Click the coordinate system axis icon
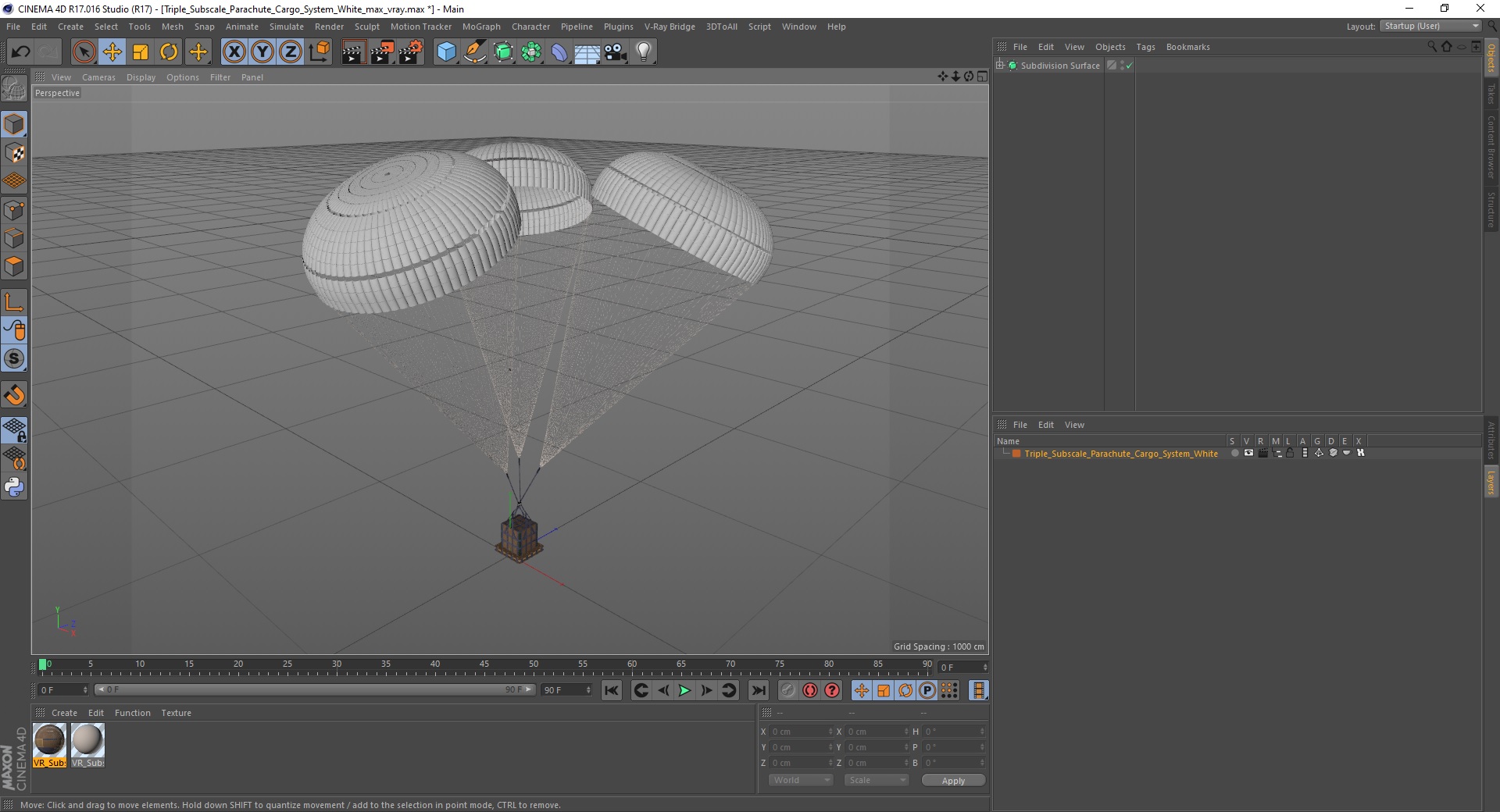The height and width of the screenshot is (812, 1500). pyautogui.click(x=319, y=52)
